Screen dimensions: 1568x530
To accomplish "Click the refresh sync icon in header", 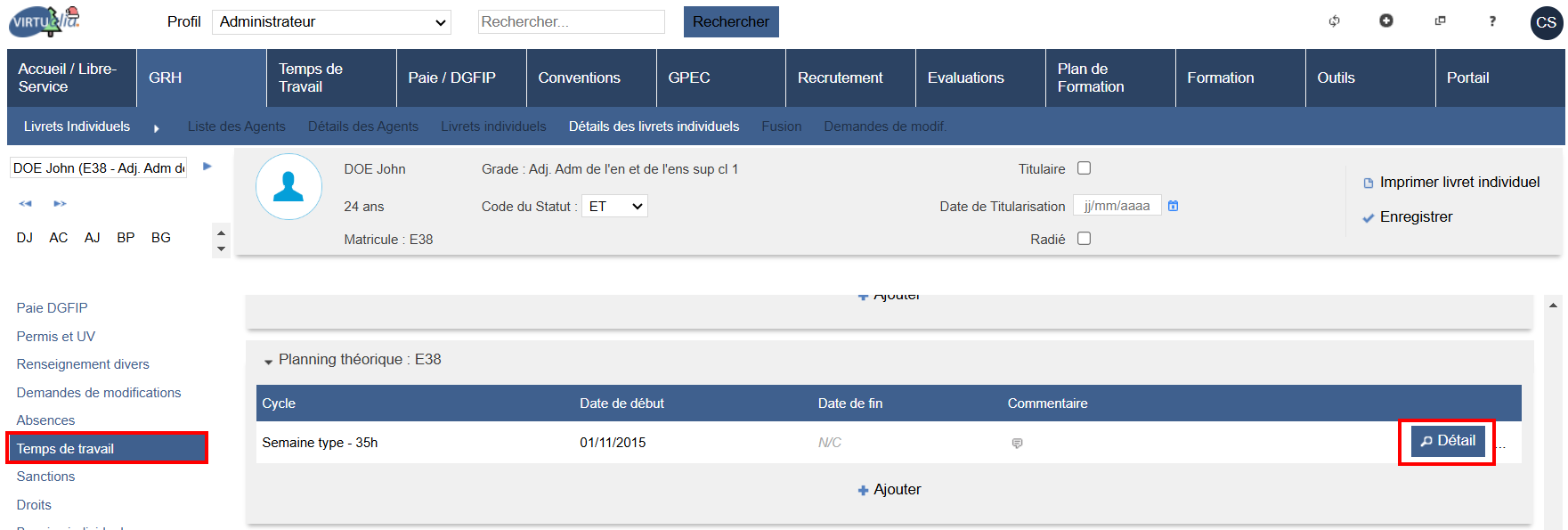I will (x=1334, y=21).
